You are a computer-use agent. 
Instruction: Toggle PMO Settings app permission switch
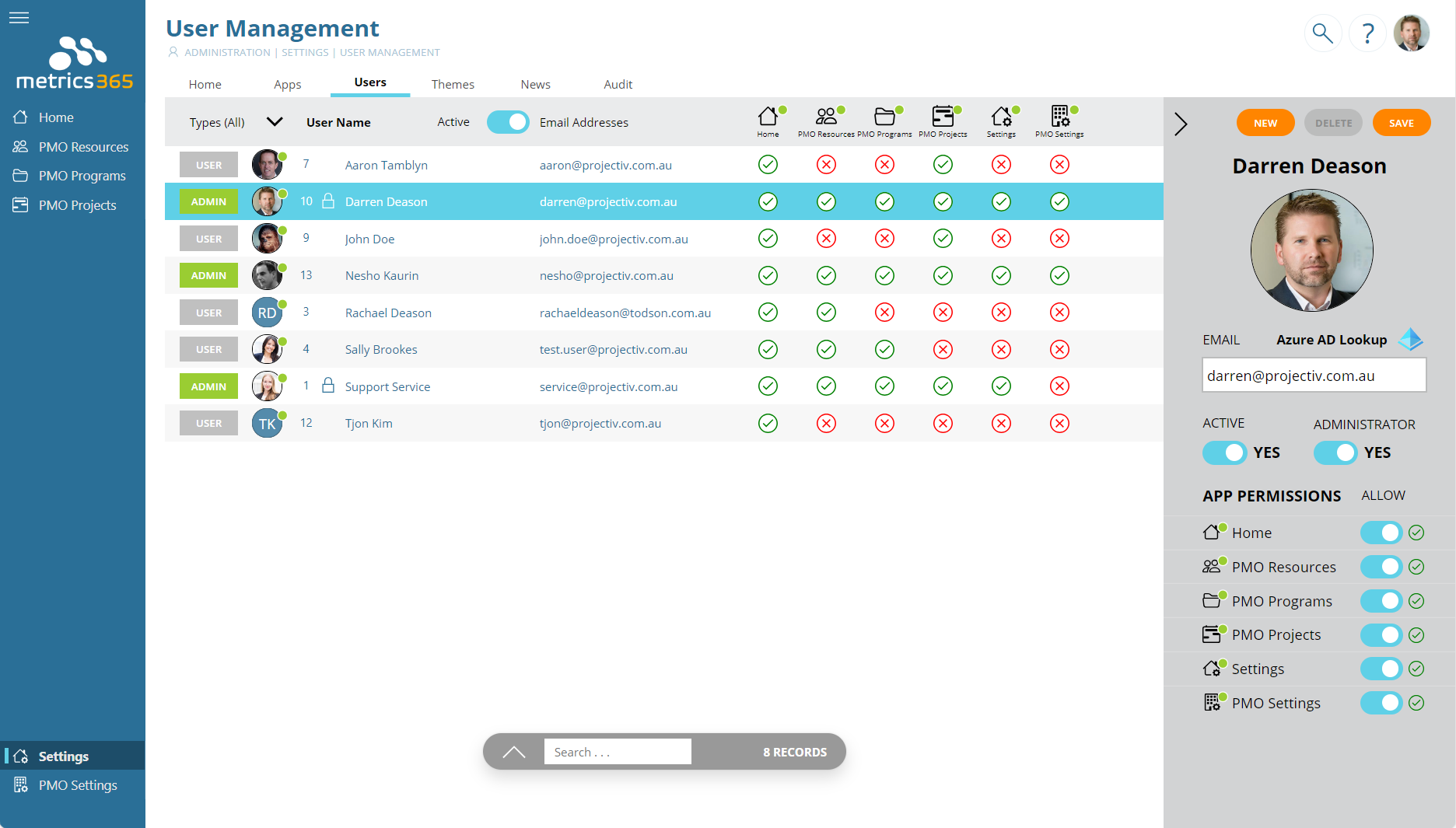click(x=1381, y=703)
